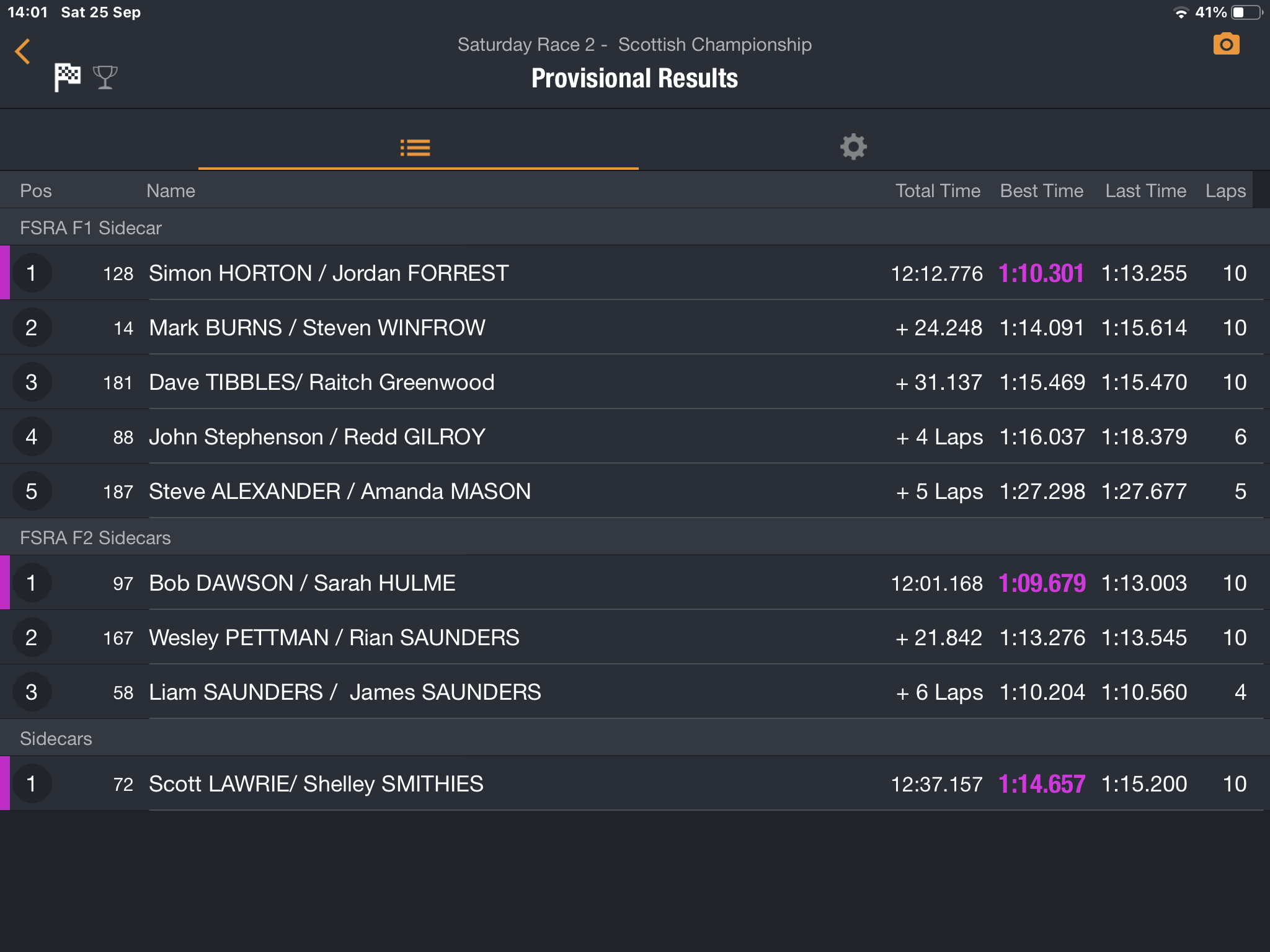Sort by Total Time column
The height and width of the screenshot is (952, 1270).
point(938,191)
